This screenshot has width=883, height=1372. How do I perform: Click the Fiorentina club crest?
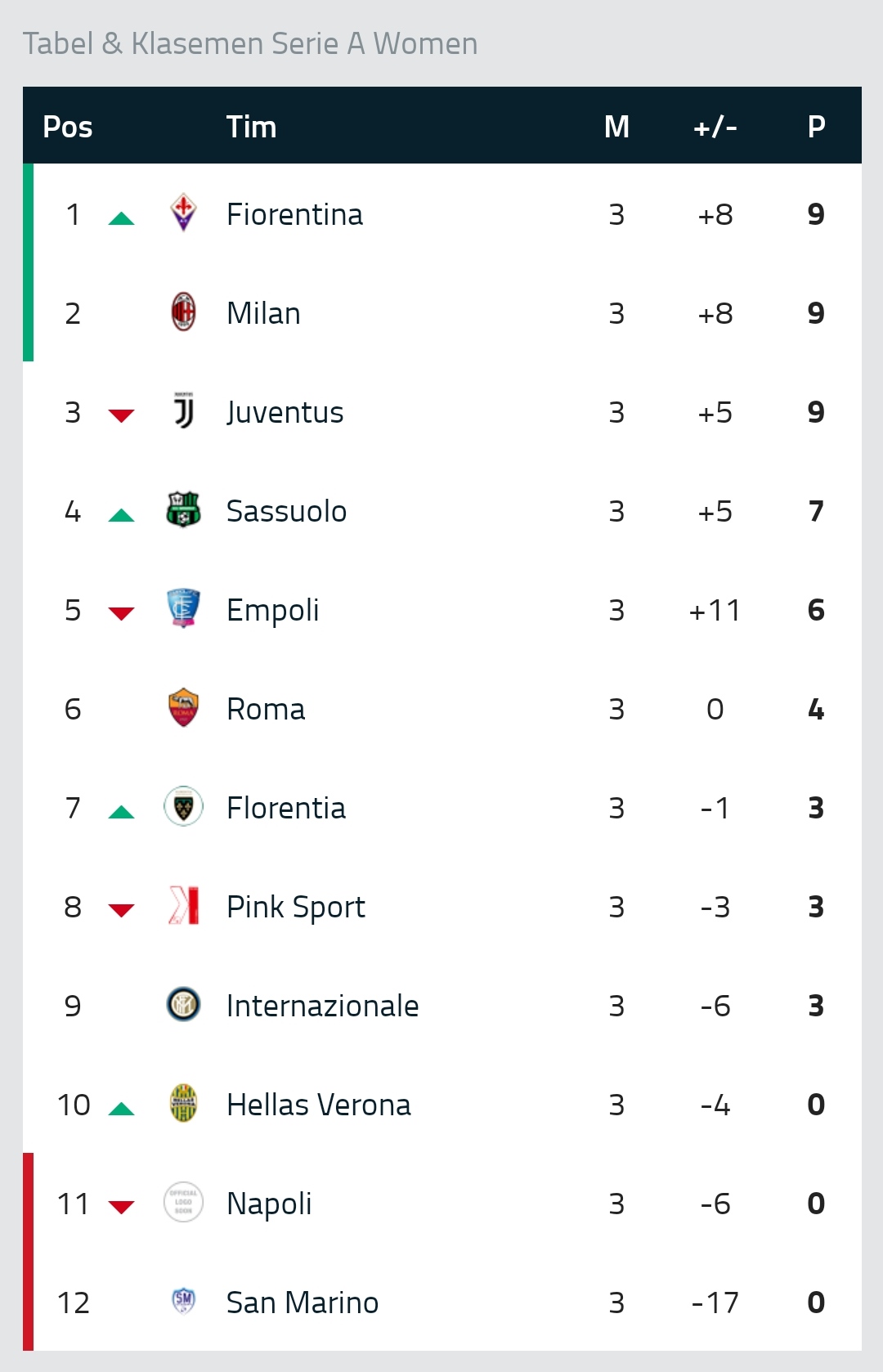point(183,213)
